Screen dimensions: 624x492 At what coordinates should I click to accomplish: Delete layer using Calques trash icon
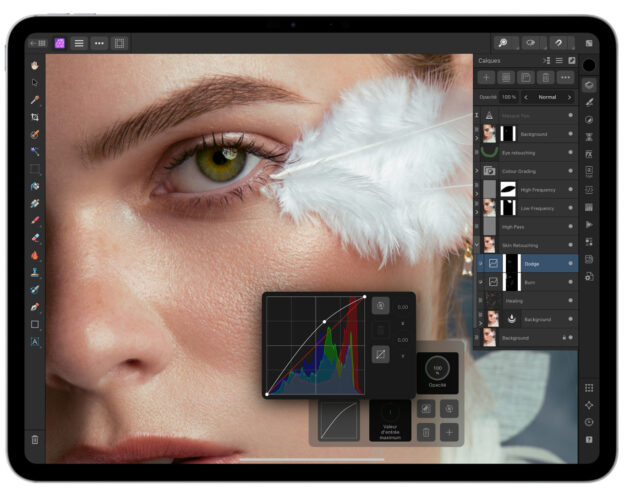(x=545, y=77)
